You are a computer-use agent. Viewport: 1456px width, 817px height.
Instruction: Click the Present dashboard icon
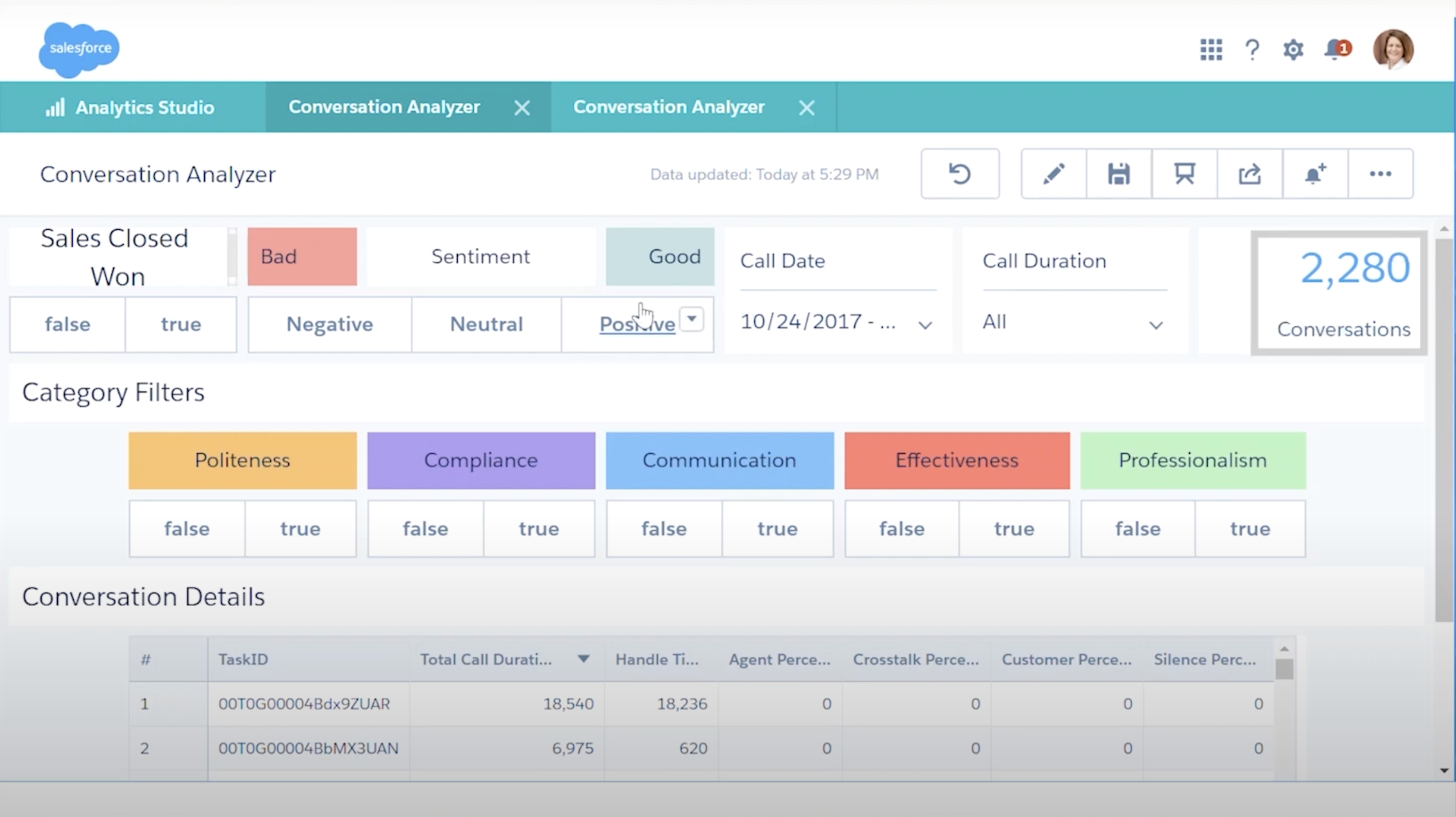pyautogui.click(x=1184, y=174)
